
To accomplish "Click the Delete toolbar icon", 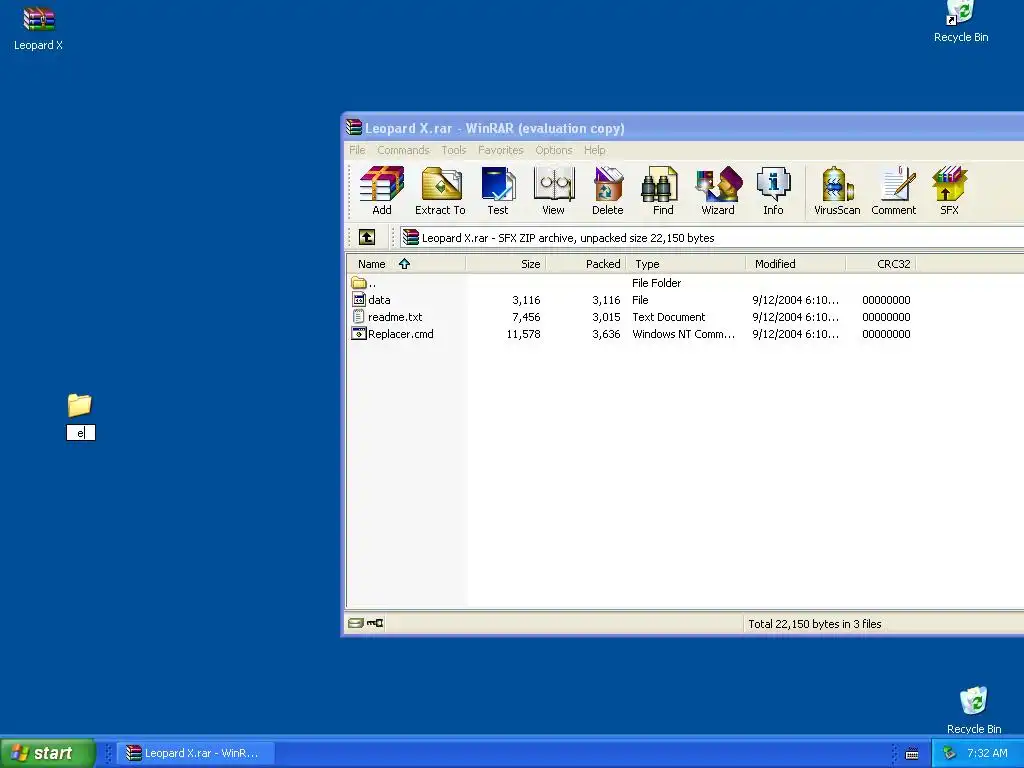I will click(x=607, y=191).
